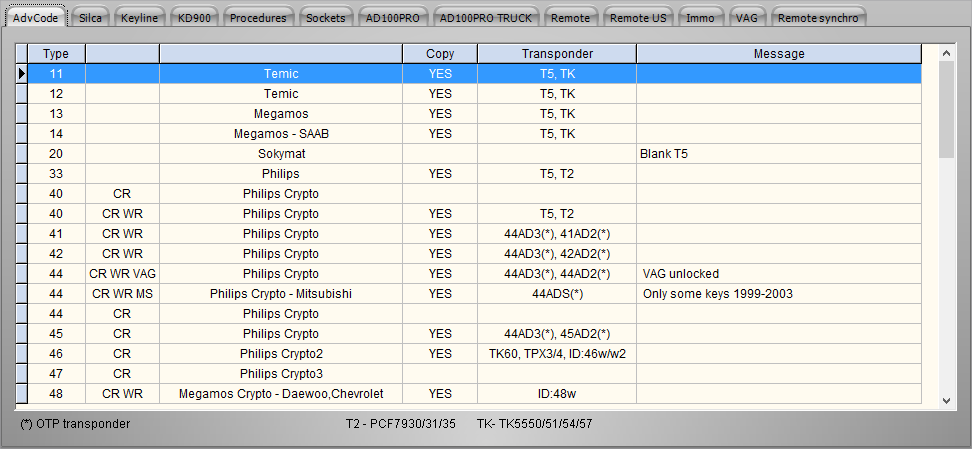Select the Remote US tab
Viewport: 972px width, 449px height.
(638, 18)
